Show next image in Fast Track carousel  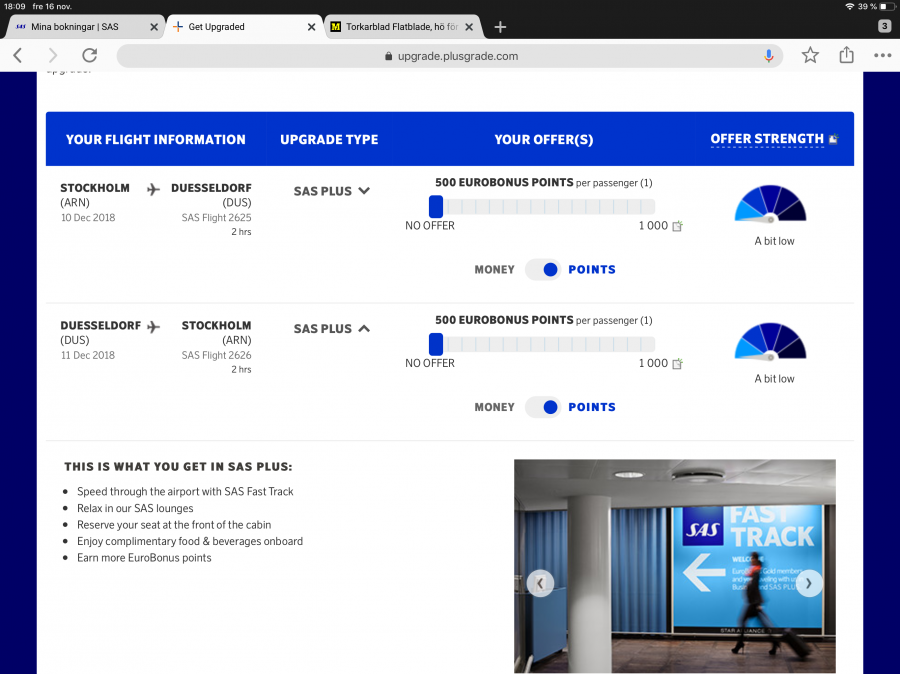pos(808,583)
